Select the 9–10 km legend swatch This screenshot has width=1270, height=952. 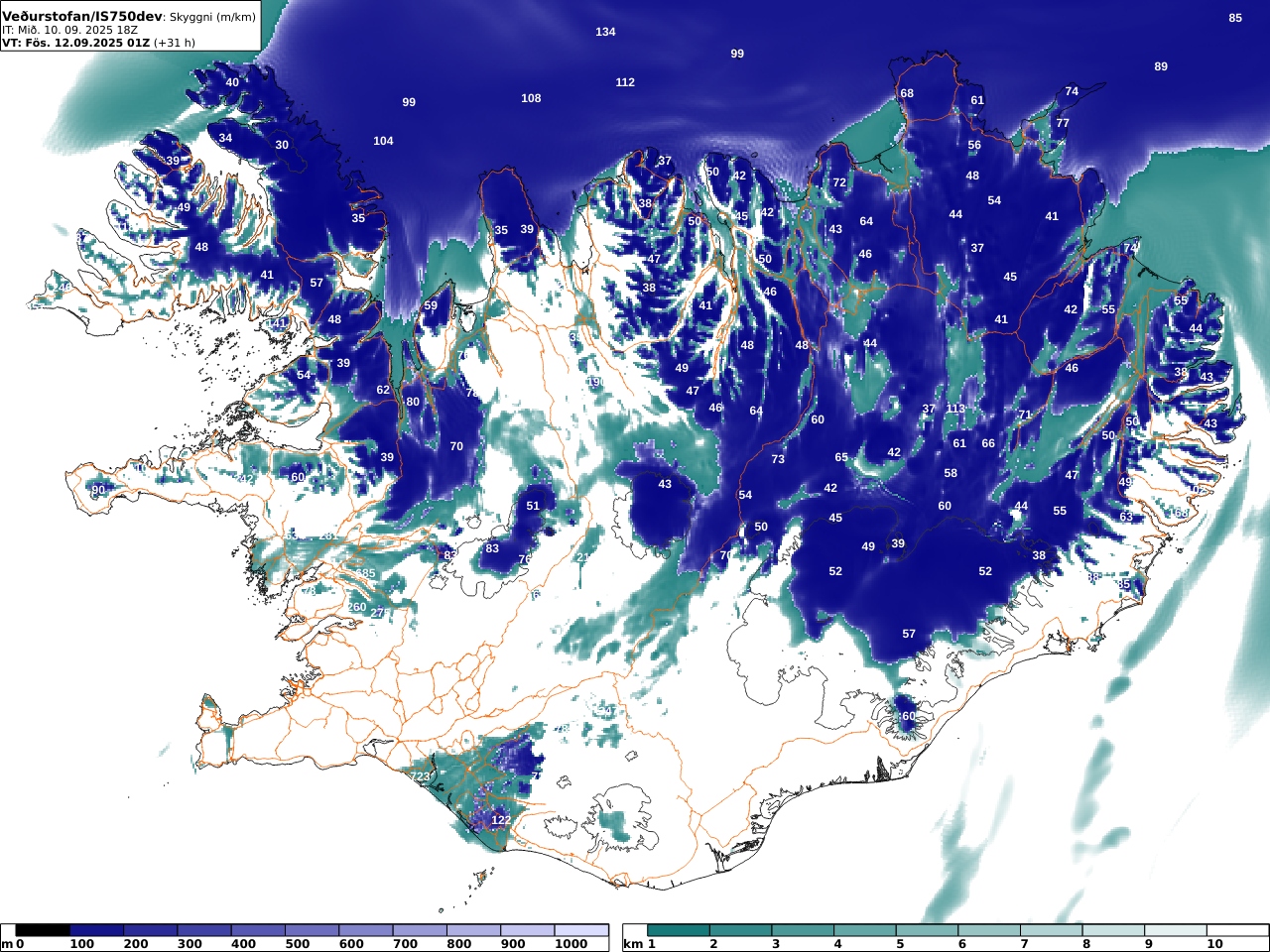1176,930
